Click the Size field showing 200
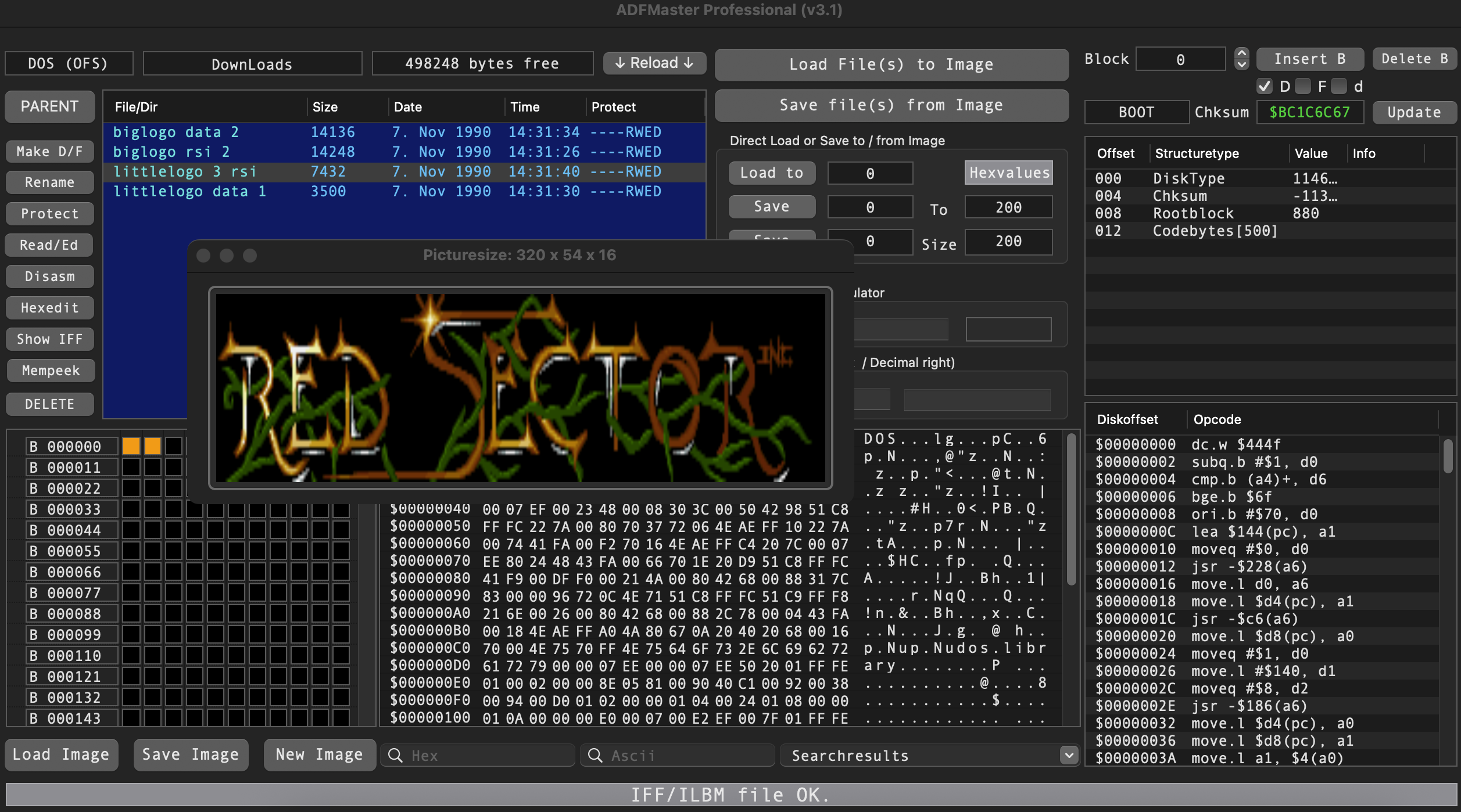Image resolution: width=1461 pixels, height=812 pixels. pos(1008,242)
